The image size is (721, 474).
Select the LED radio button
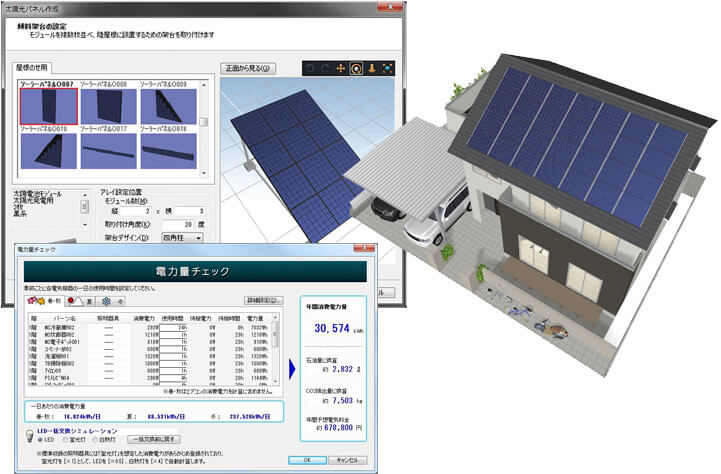[41, 440]
